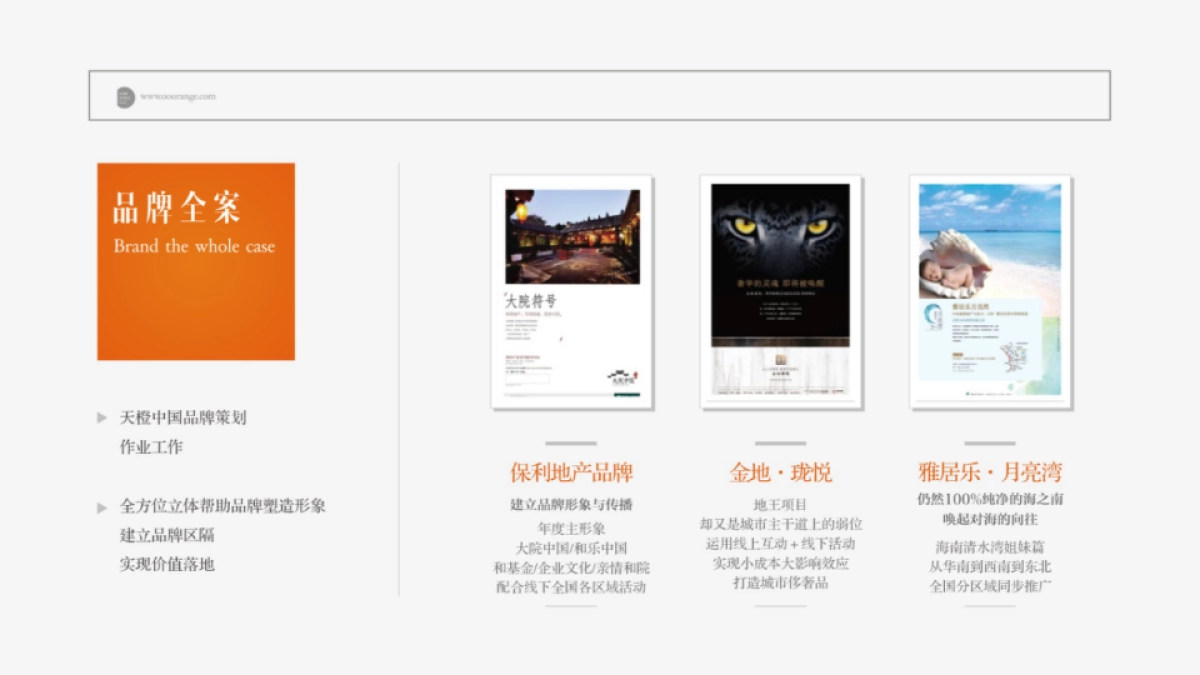The image size is (1200, 675).
Task: Select the 雅居乐·月亮湾 heading
Action: coord(989,472)
